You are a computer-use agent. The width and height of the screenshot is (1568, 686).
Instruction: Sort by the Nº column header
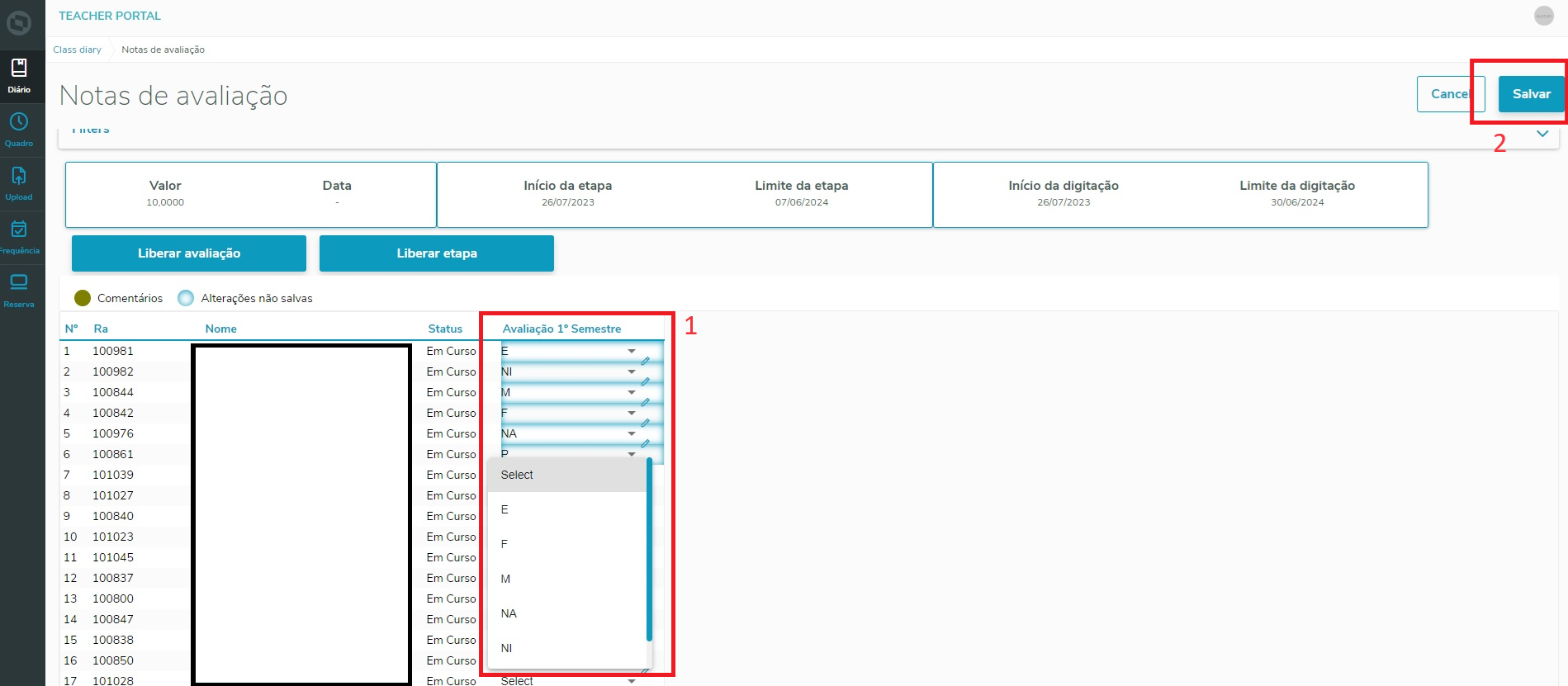(x=72, y=329)
